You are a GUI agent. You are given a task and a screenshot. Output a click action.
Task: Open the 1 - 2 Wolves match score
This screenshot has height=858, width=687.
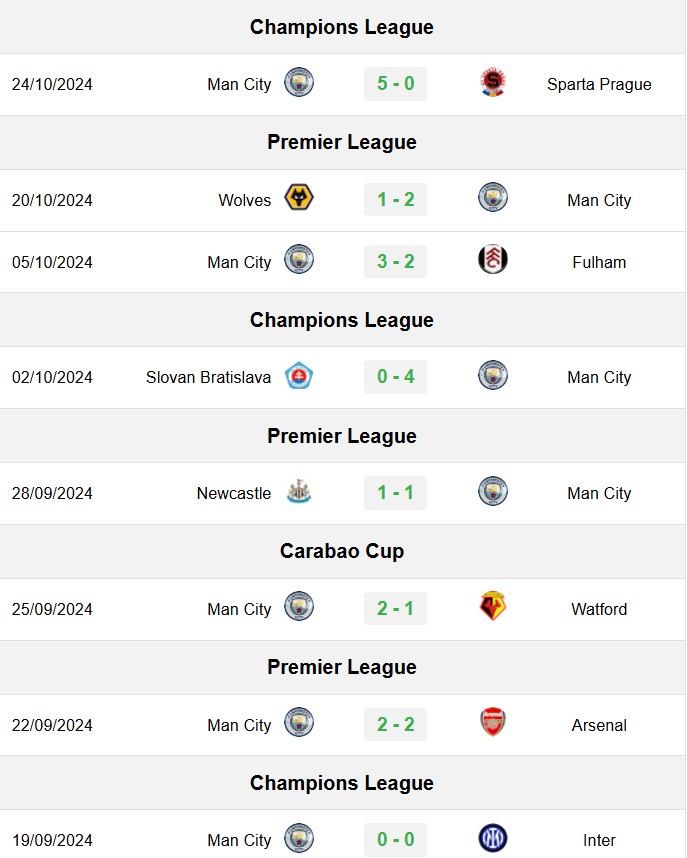(395, 200)
